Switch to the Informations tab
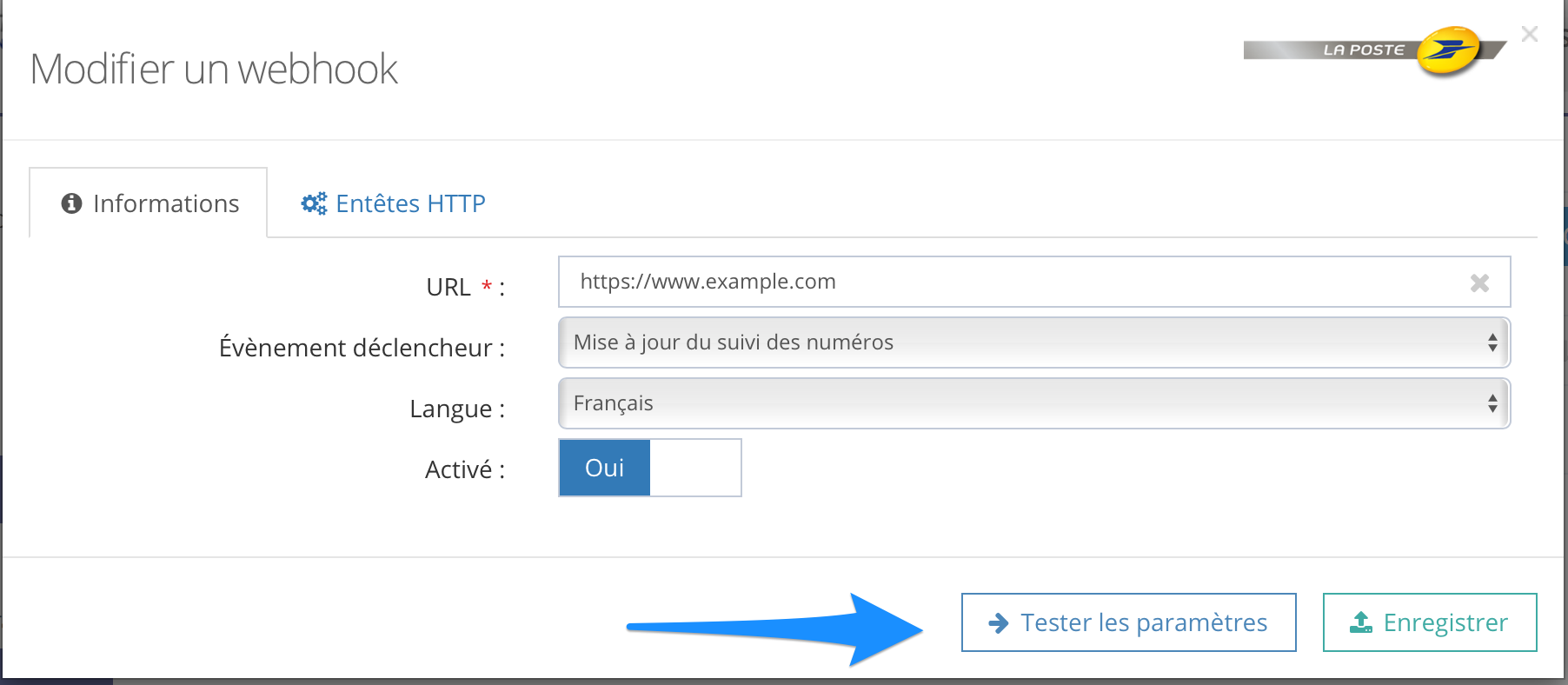 click(149, 203)
